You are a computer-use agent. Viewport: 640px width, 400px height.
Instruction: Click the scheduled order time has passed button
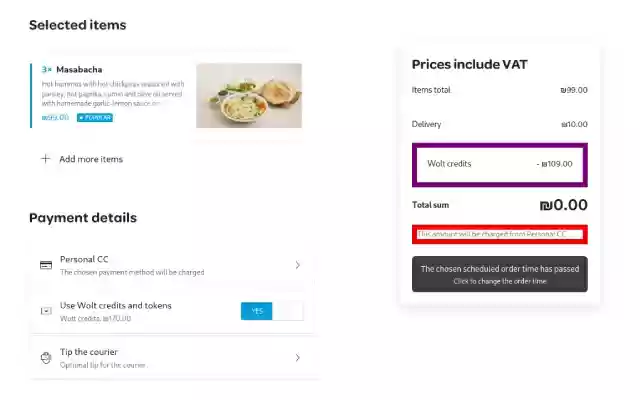[499, 274]
